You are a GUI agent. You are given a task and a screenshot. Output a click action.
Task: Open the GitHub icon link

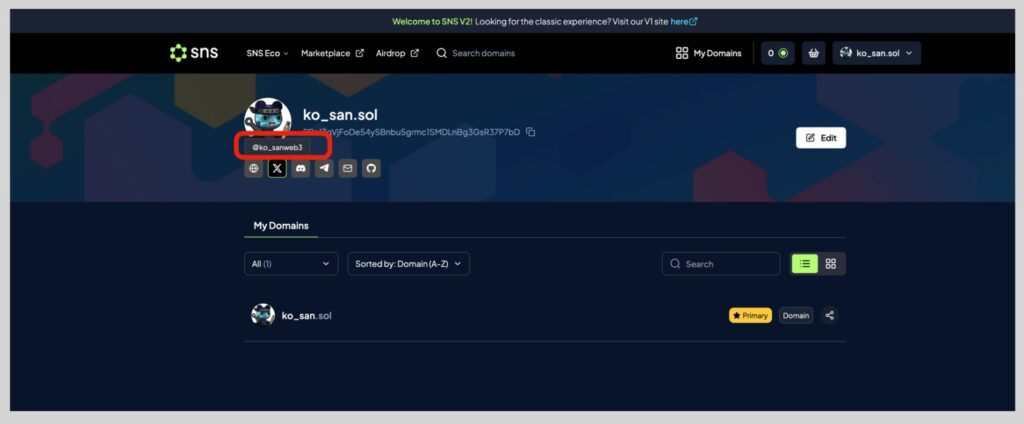click(x=372, y=169)
